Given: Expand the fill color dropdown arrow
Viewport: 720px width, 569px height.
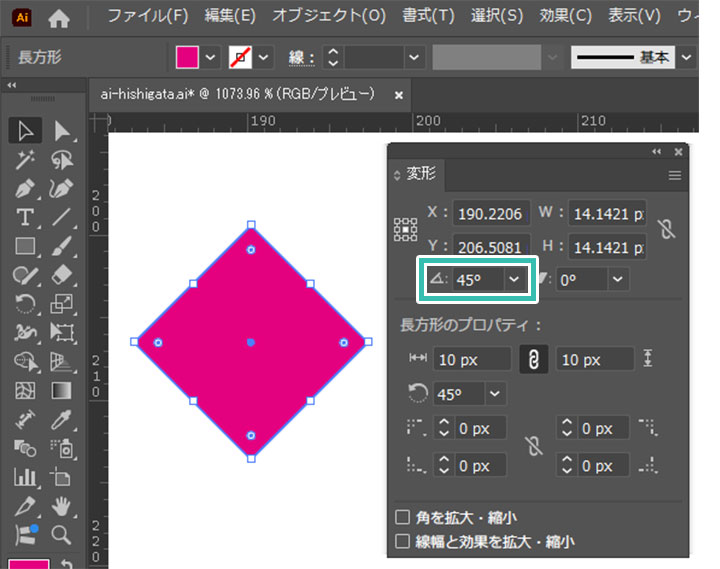Looking at the screenshot, I should [x=211, y=57].
